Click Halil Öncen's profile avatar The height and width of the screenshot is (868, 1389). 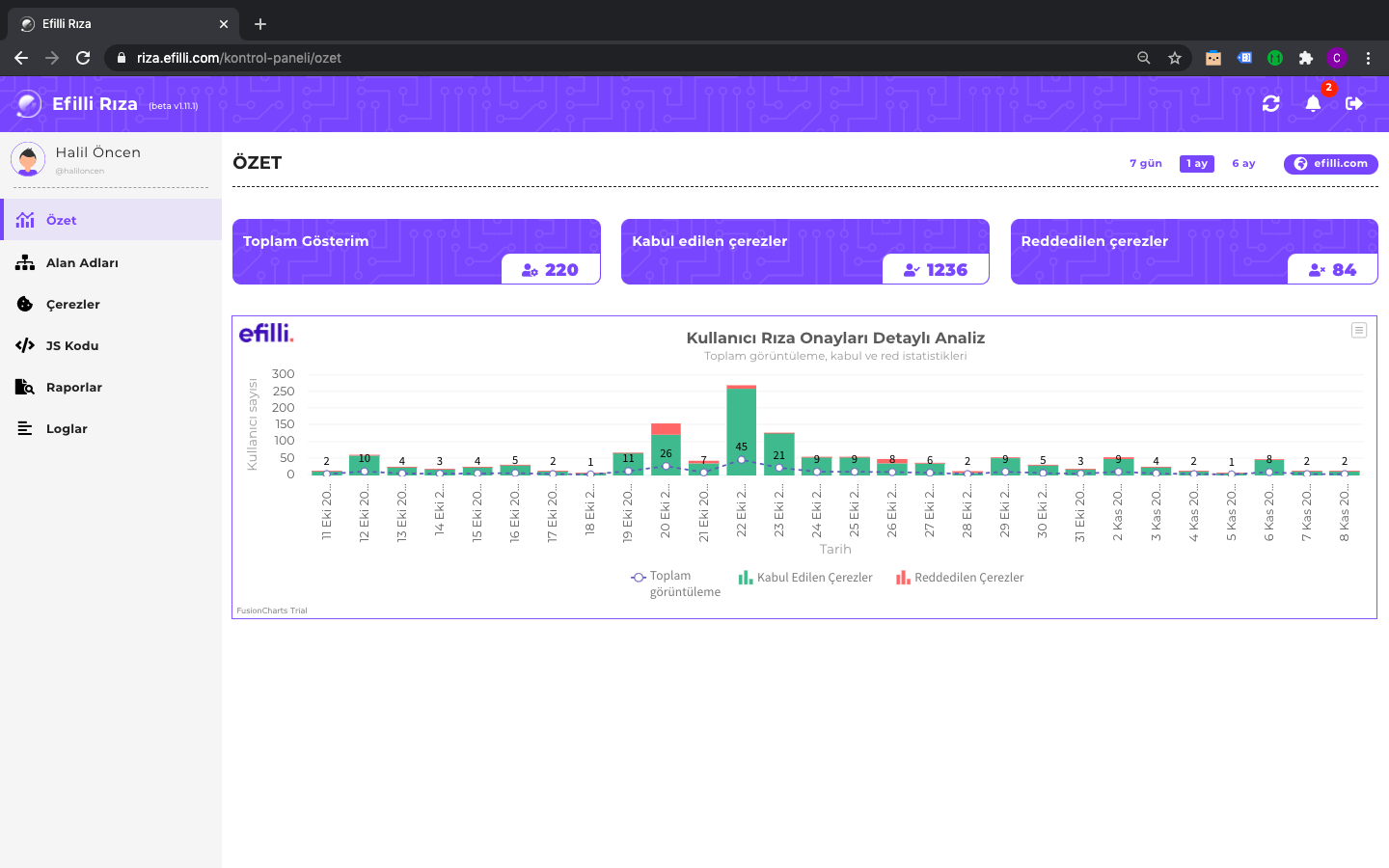(x=28, y=159)
